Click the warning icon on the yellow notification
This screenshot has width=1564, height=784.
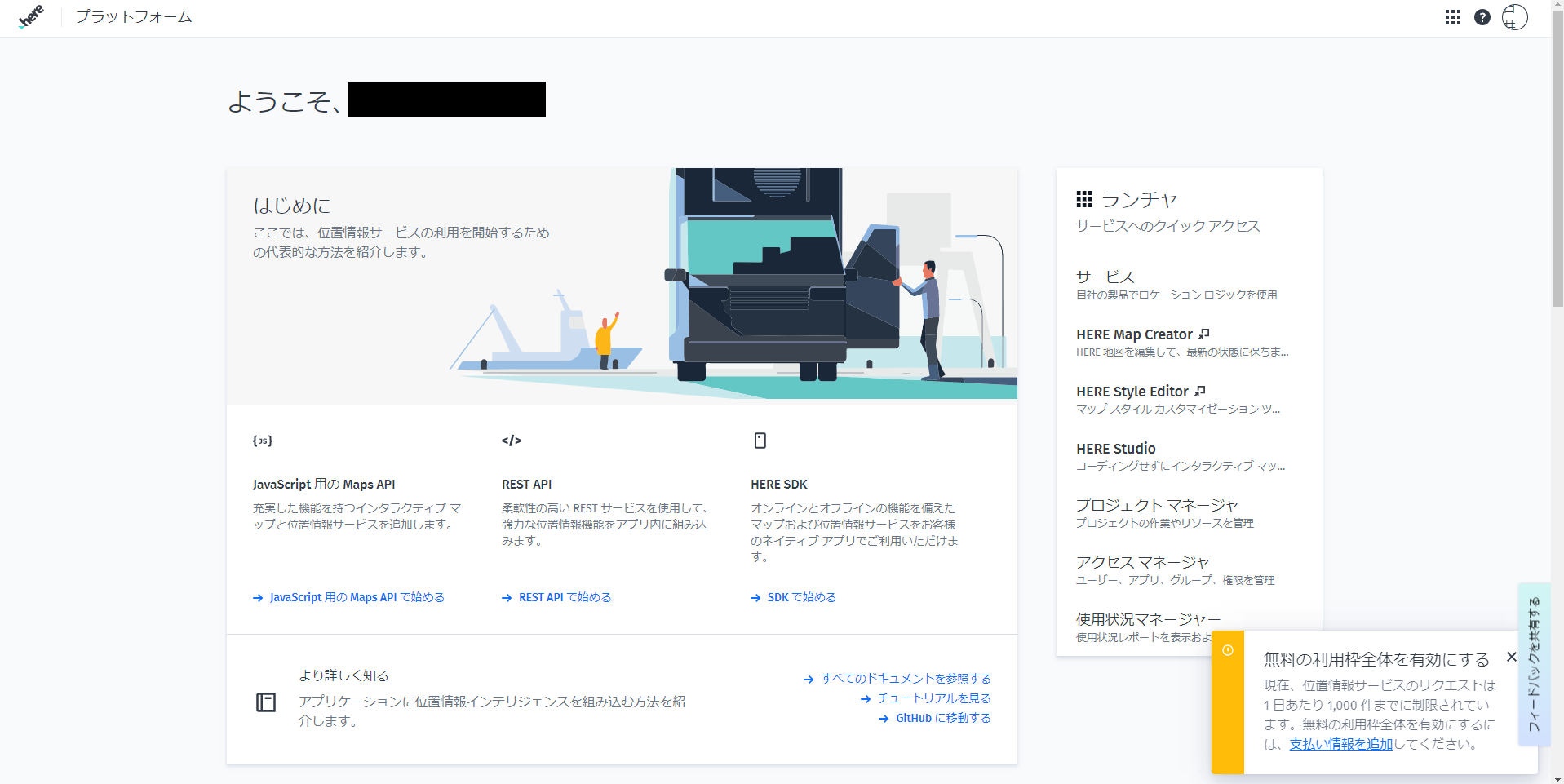pos(1228,650)
